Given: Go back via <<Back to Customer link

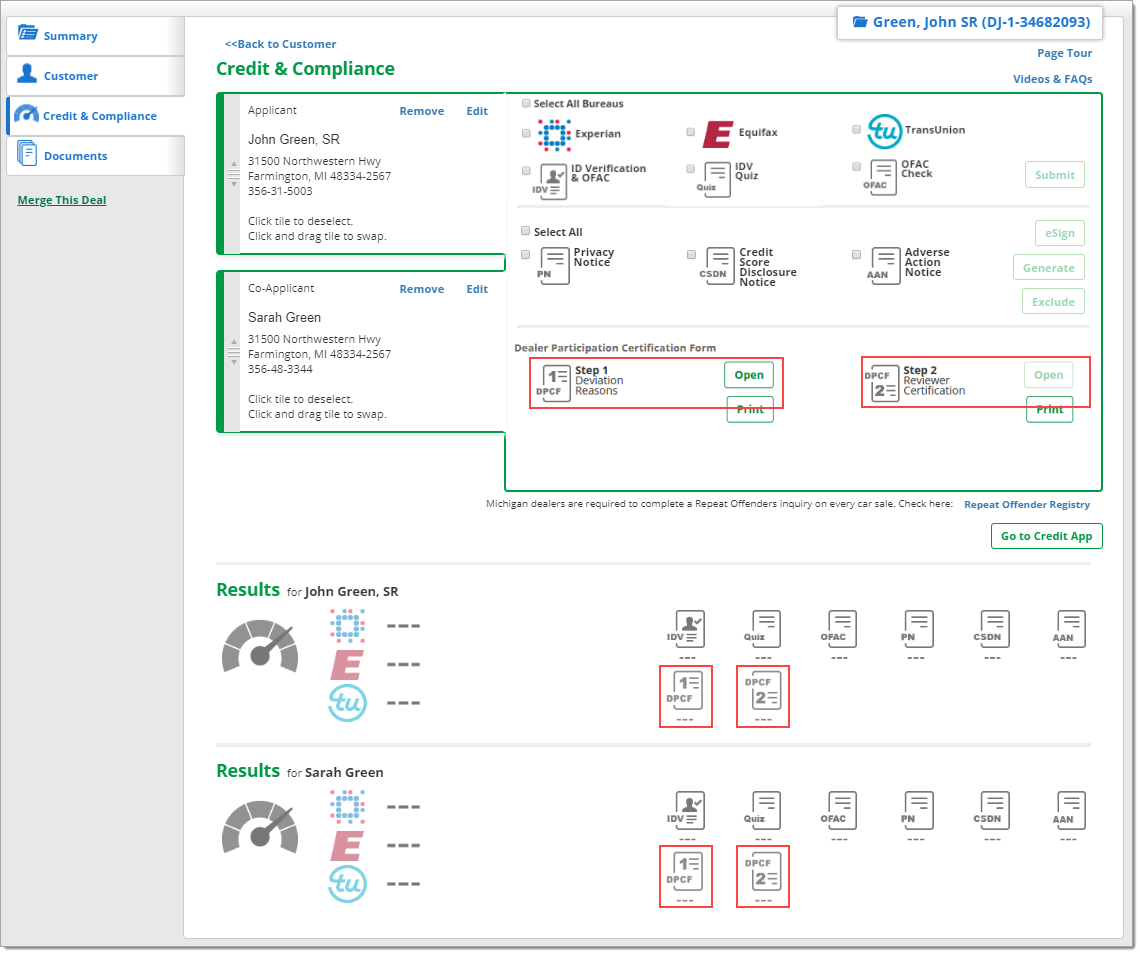Looking at the screenshot, I should (280, 44).
